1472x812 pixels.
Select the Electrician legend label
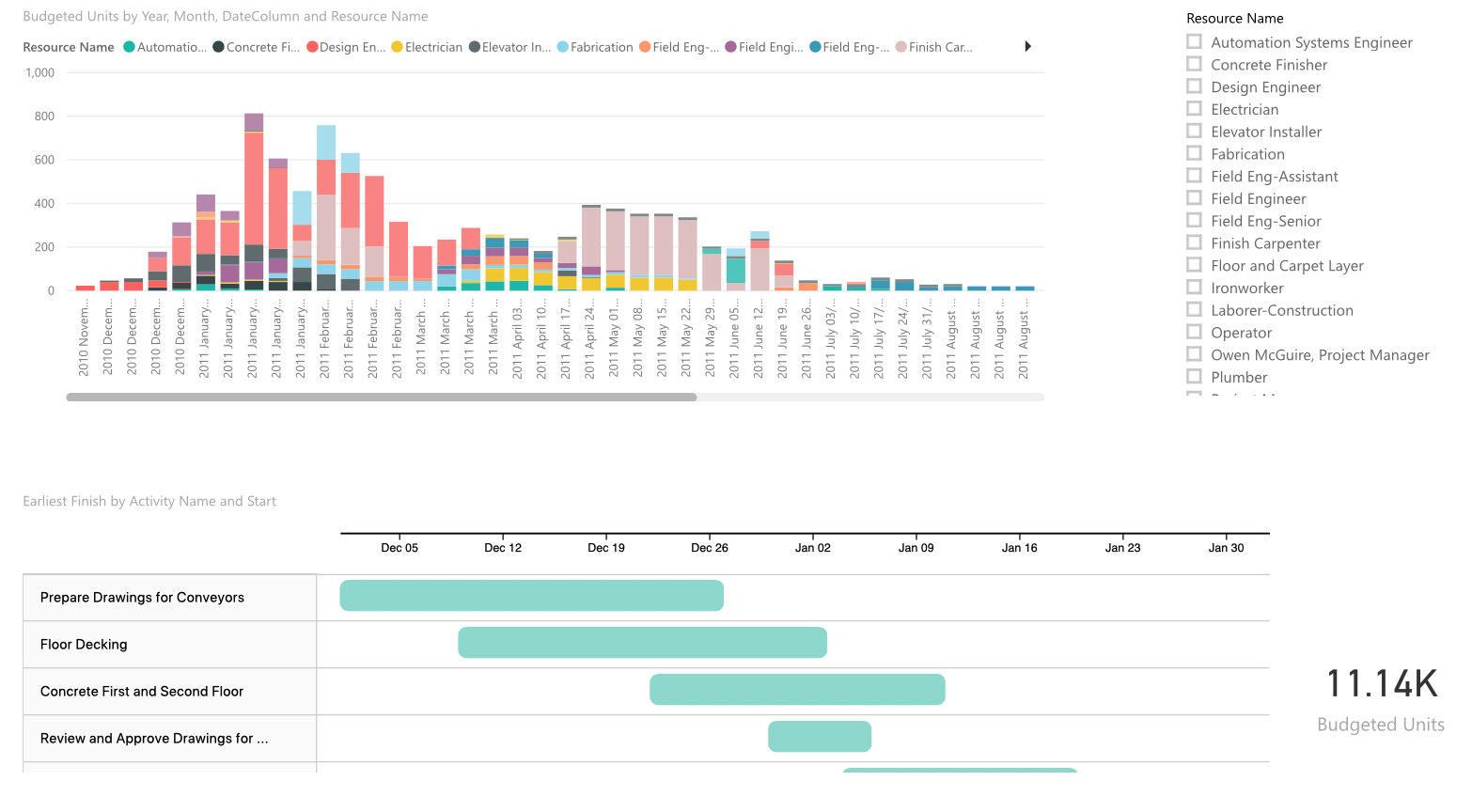tap(433, 47)
